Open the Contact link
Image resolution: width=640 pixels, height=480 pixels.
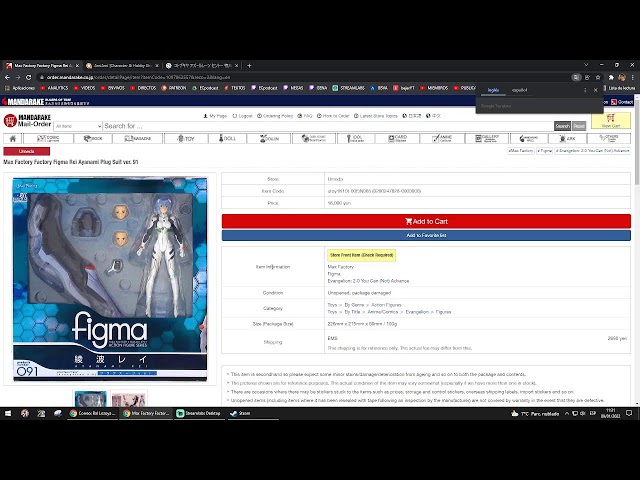click(x=622, y=102)
